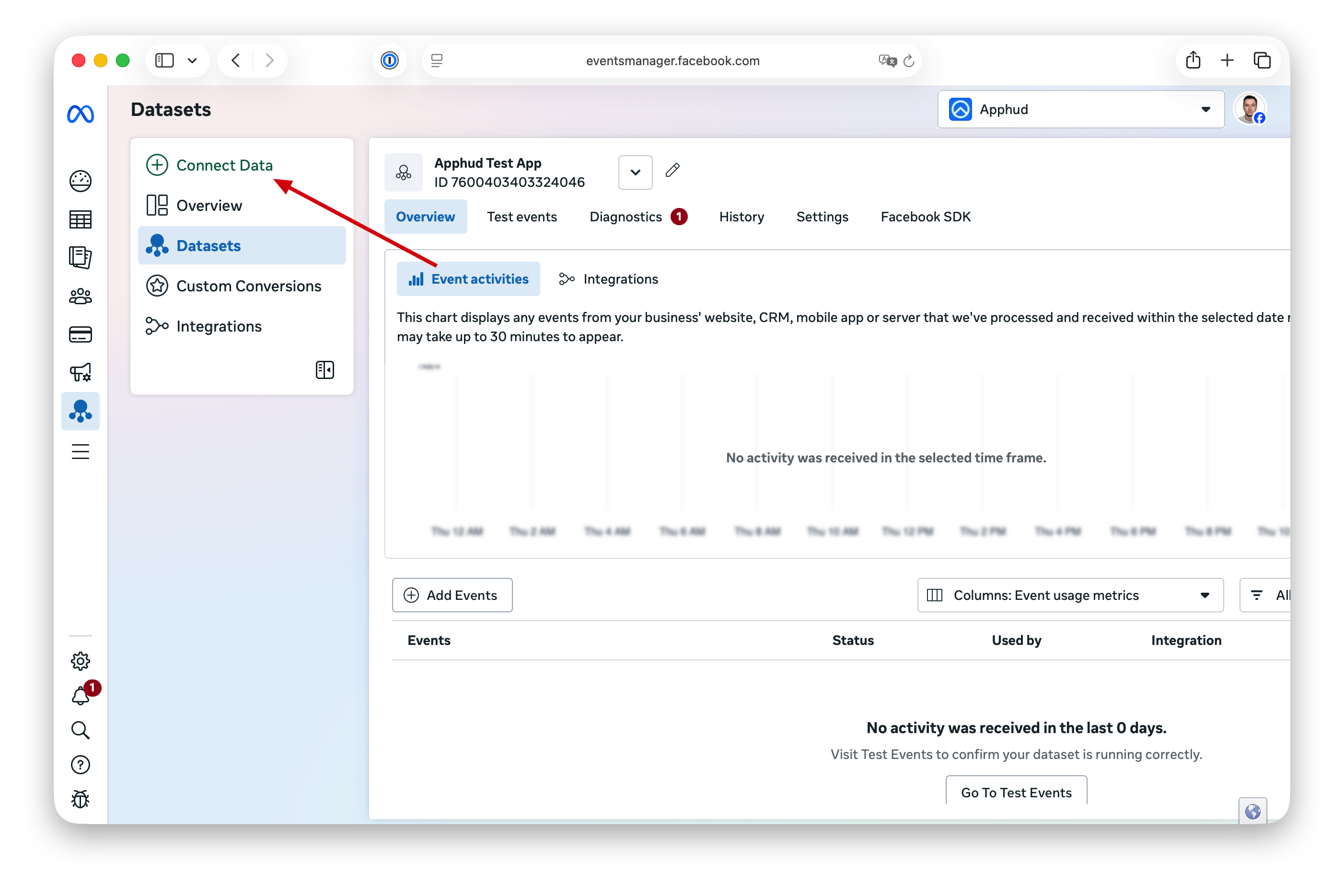Image resolution: width=1344 pixels, height=896 pixels.
Task: Select the Integrations sub-tab
Action: coord(609,279)
